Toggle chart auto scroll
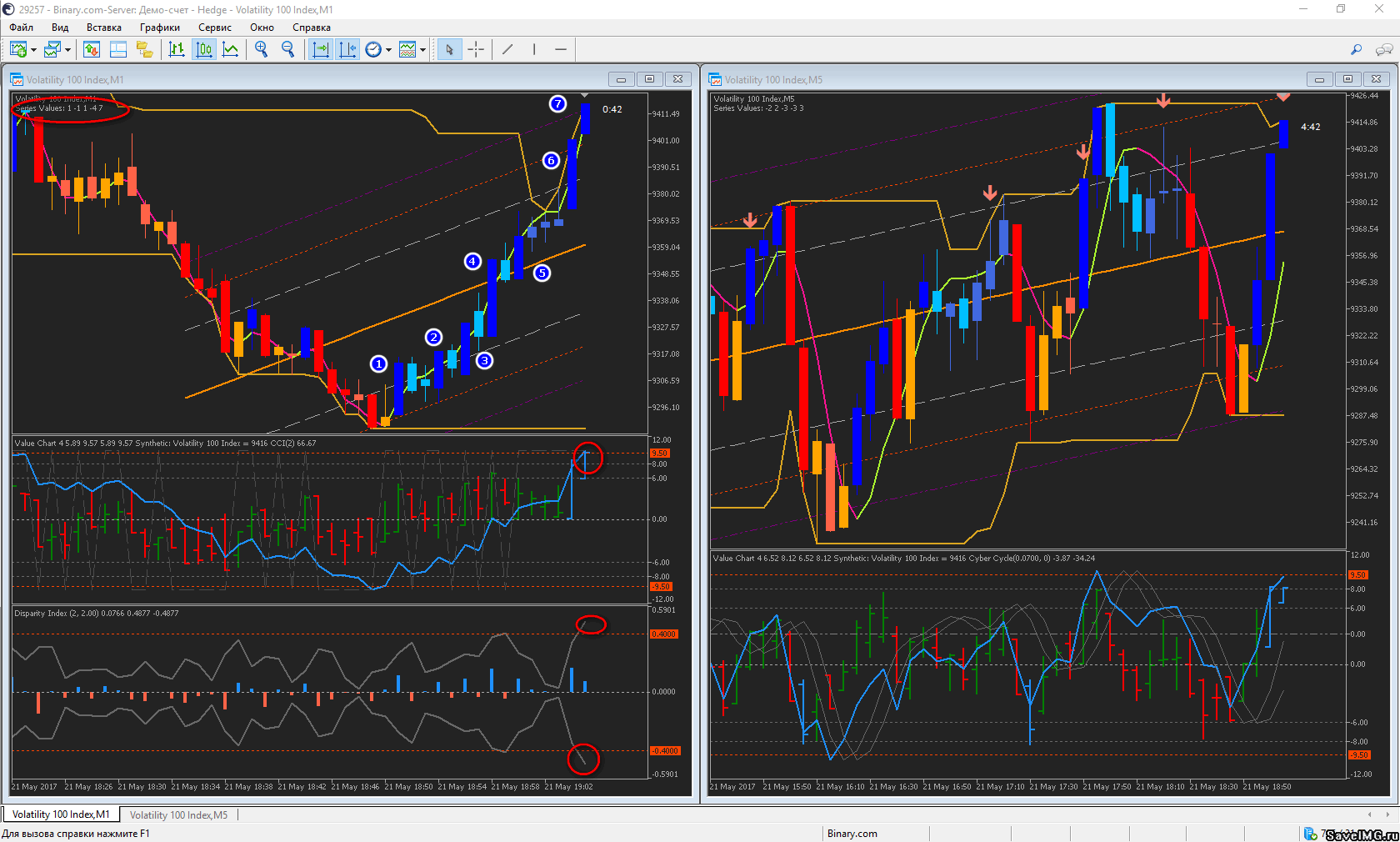The width and height of the screenshot is (1400, 842). [x=320, y=50]
